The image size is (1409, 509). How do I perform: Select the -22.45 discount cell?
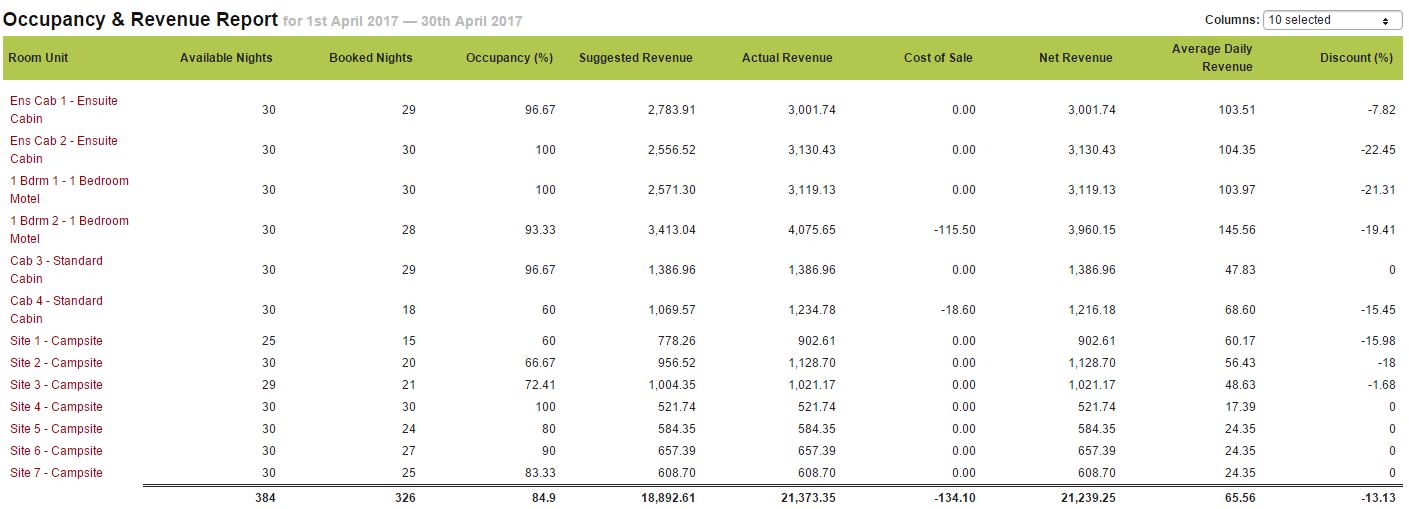coord(1380,150)
